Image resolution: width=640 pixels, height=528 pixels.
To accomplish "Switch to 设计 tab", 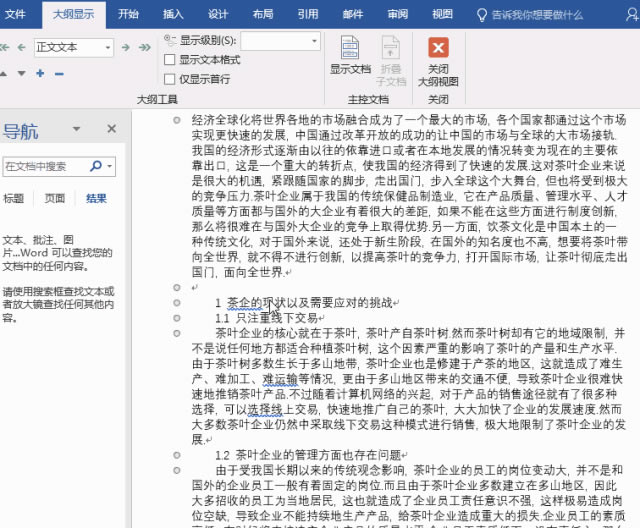I will pyautogui.click(x=218, y=15).
